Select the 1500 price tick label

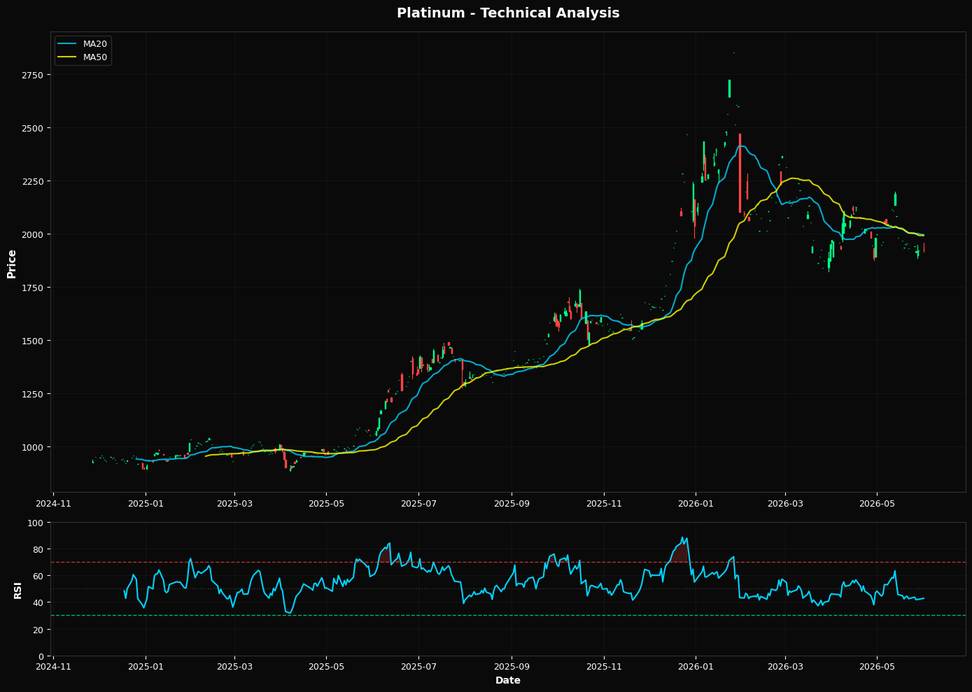[x=32, y=341]
